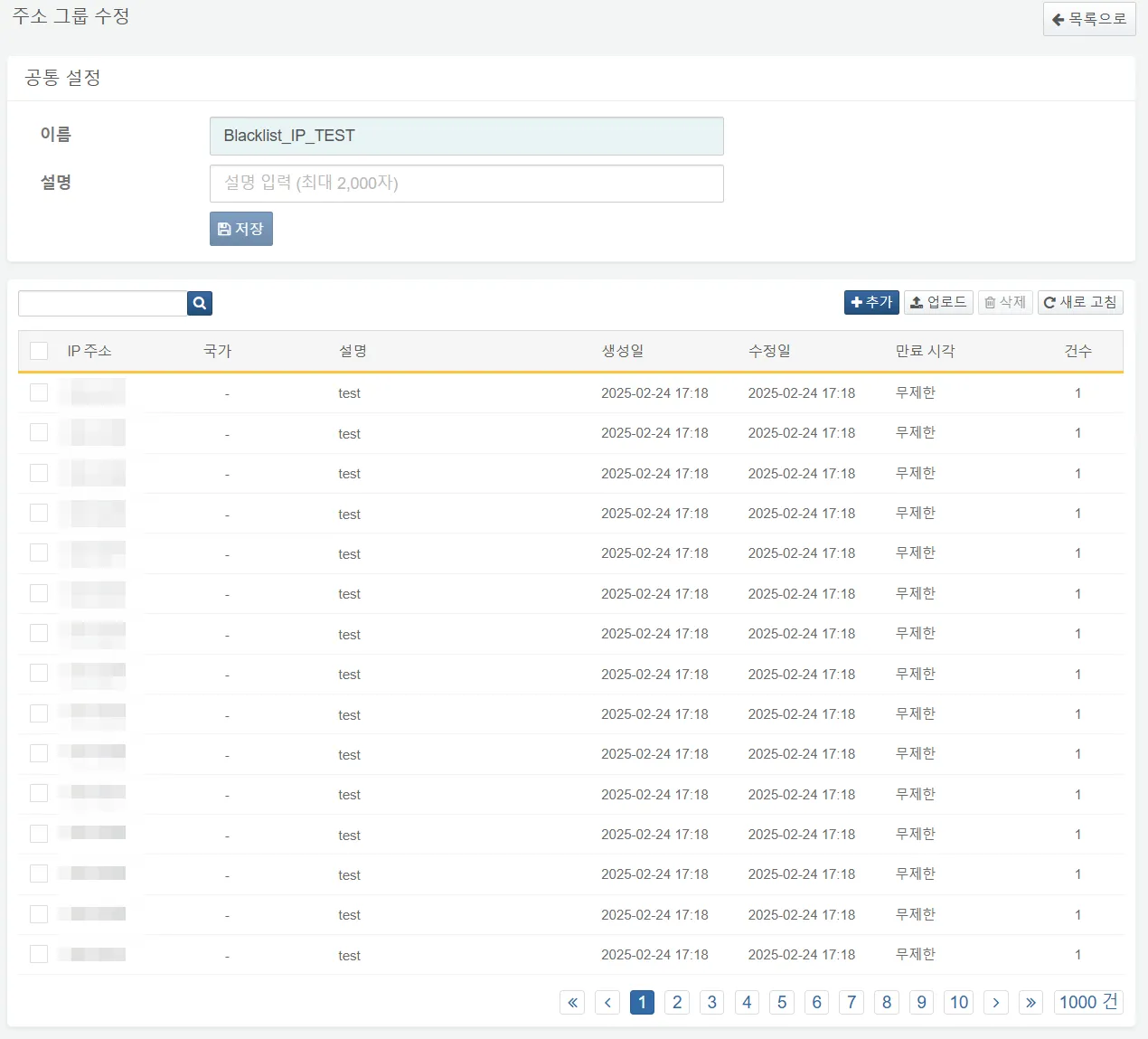Click the 생성일 column header
Screen dimensions: 1148x1039
pyautogui.click(x=623, y=351)
